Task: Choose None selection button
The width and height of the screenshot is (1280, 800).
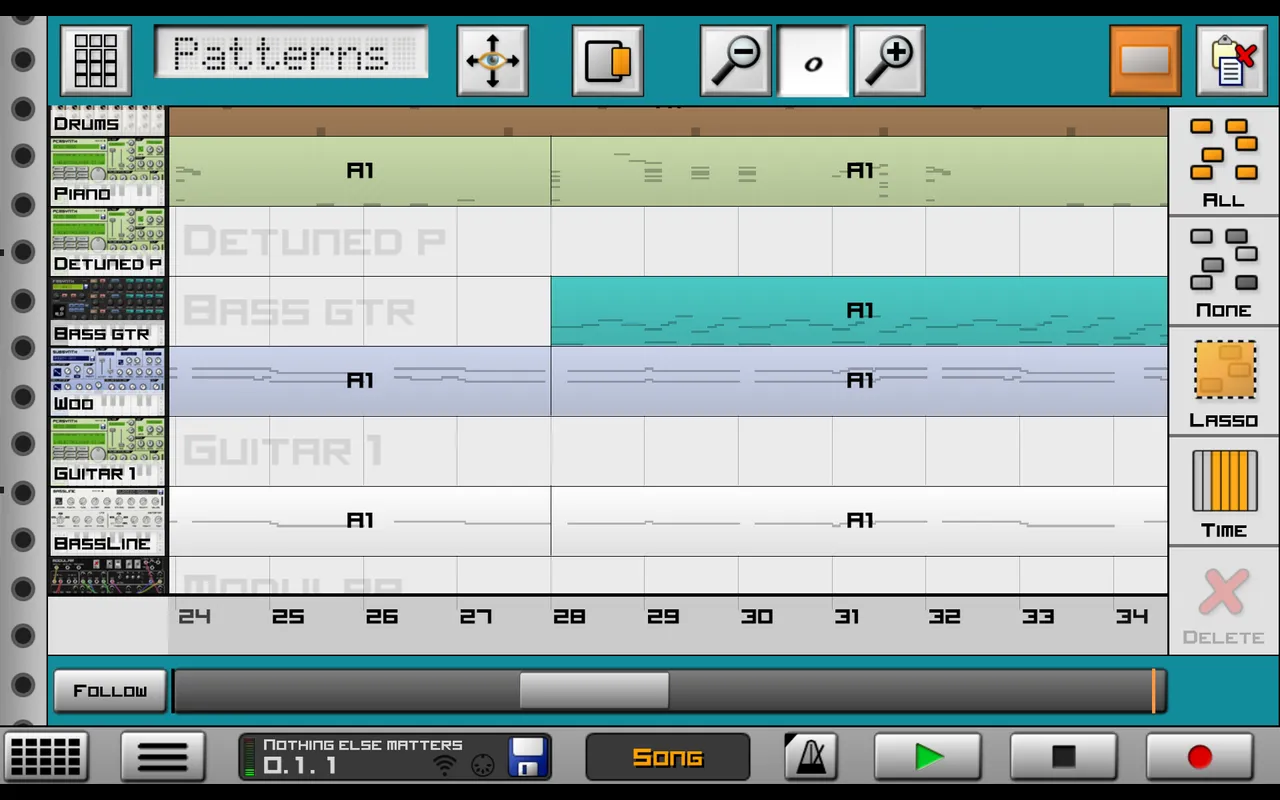Action: (x=1224, y=271)
